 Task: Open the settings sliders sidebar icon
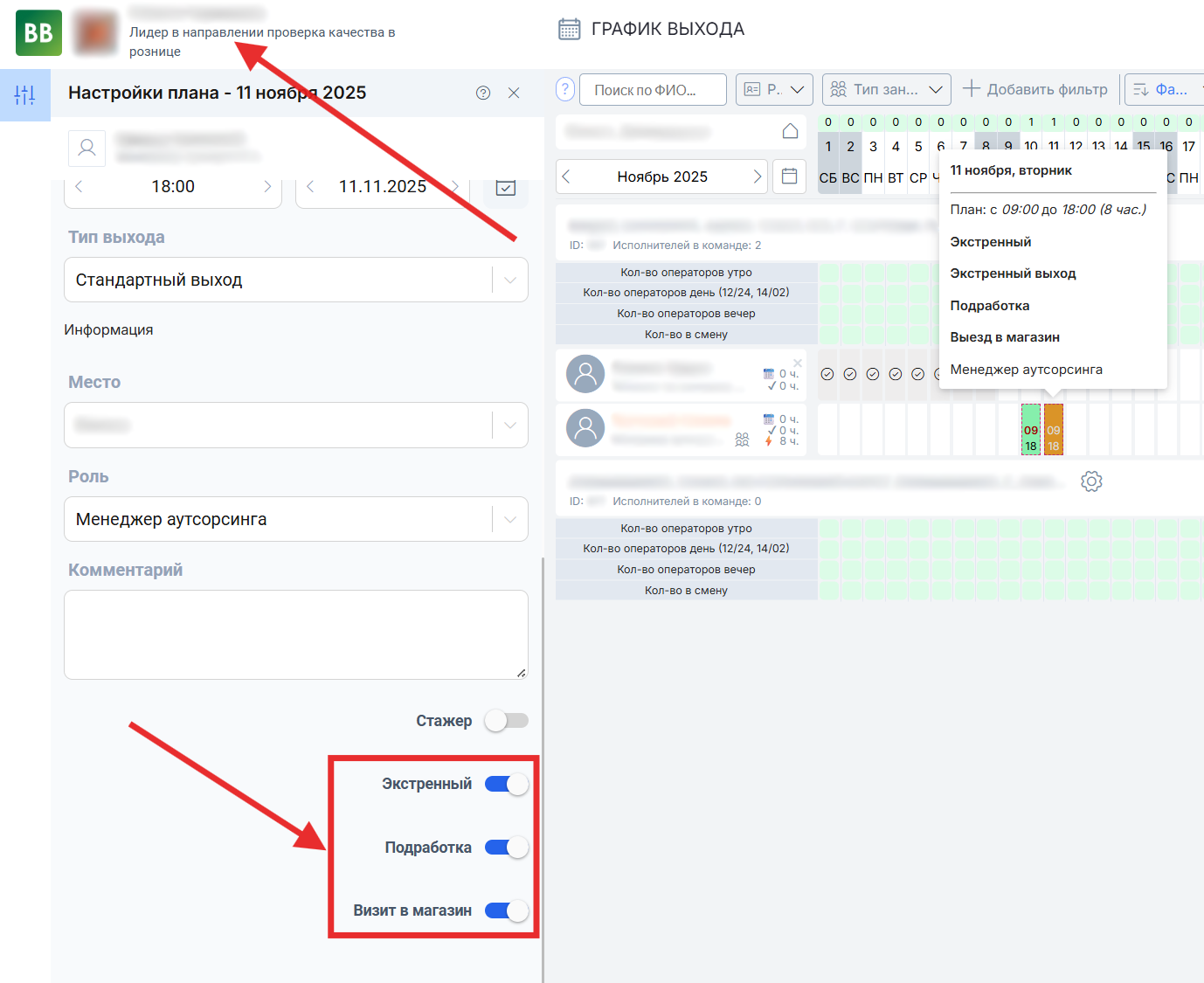(24, 94)
